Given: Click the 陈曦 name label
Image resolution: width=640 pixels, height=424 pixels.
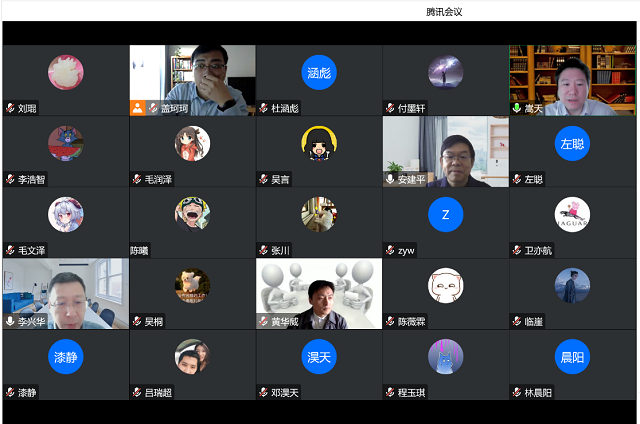Looking at the screenshot, I should point(141,251).
